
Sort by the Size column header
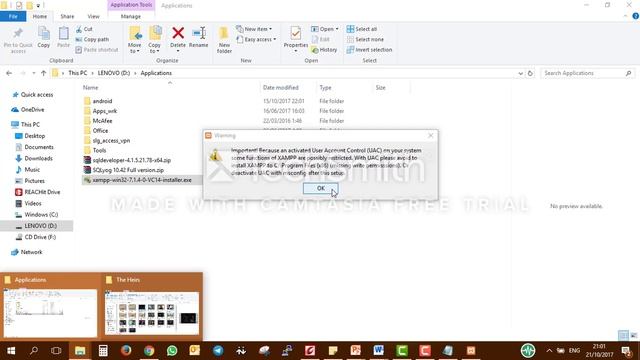(380, 87)
